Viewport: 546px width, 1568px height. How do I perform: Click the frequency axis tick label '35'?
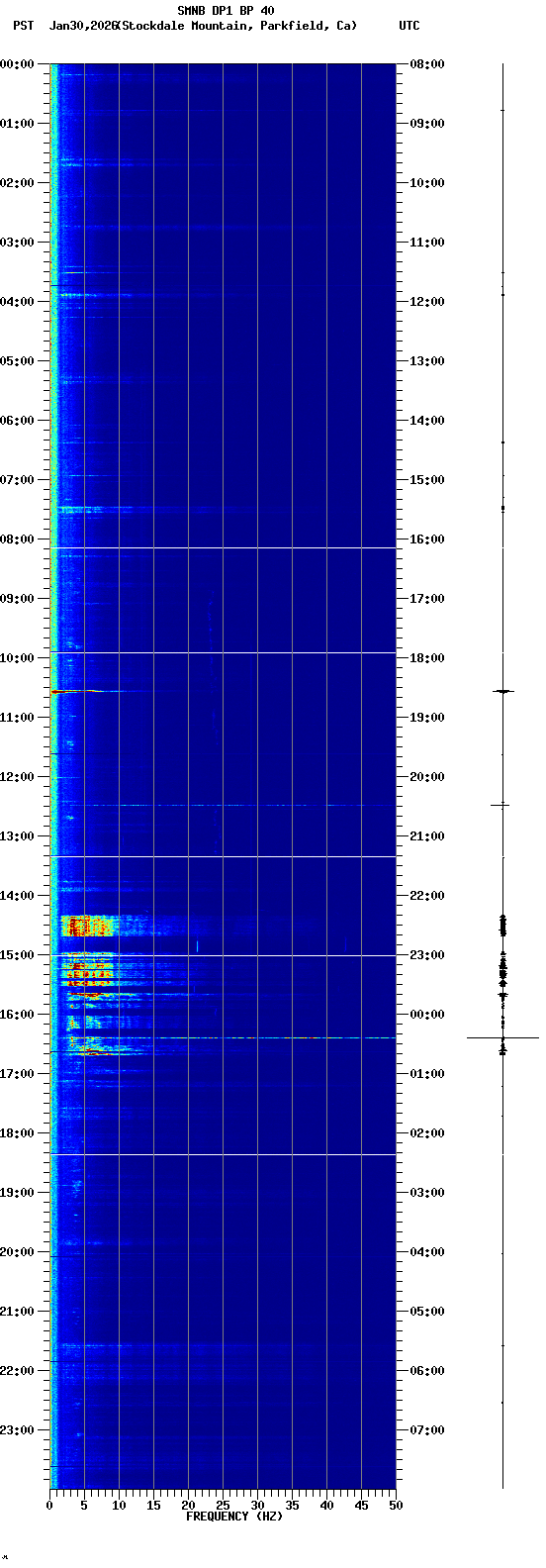click(292, 1506)
